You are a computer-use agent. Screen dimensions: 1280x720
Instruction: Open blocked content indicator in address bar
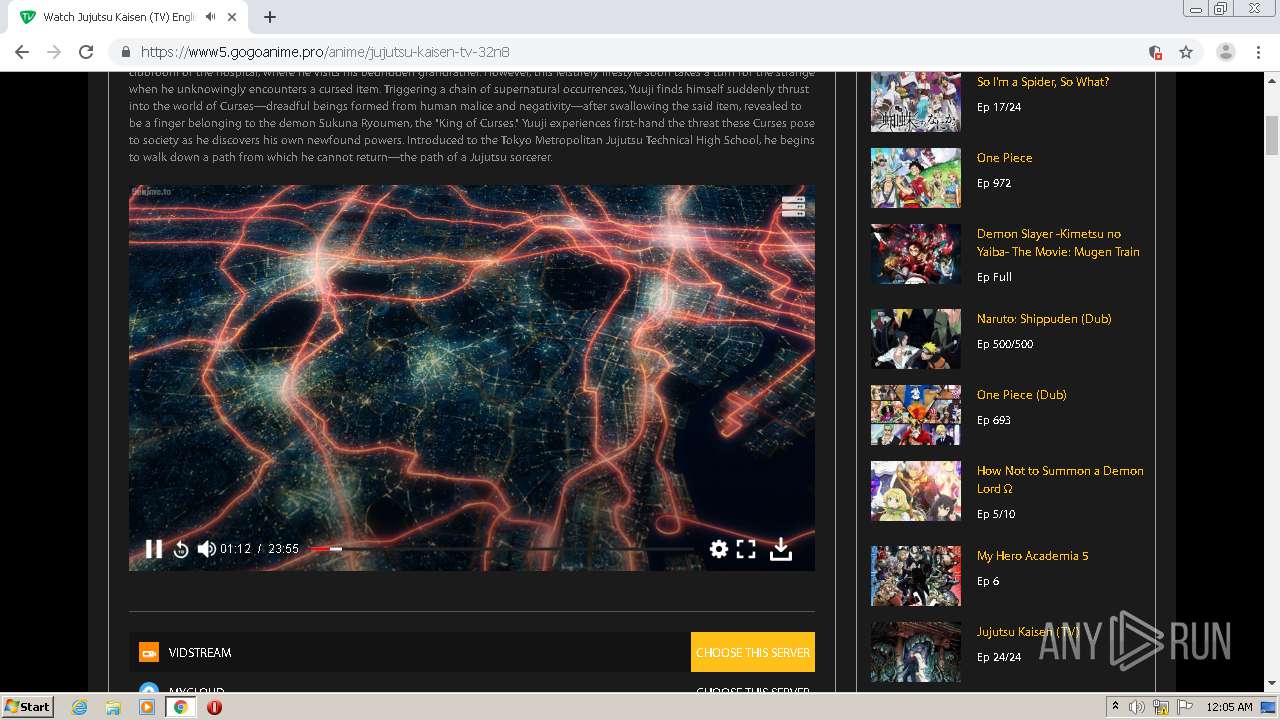coord(1155,52)
